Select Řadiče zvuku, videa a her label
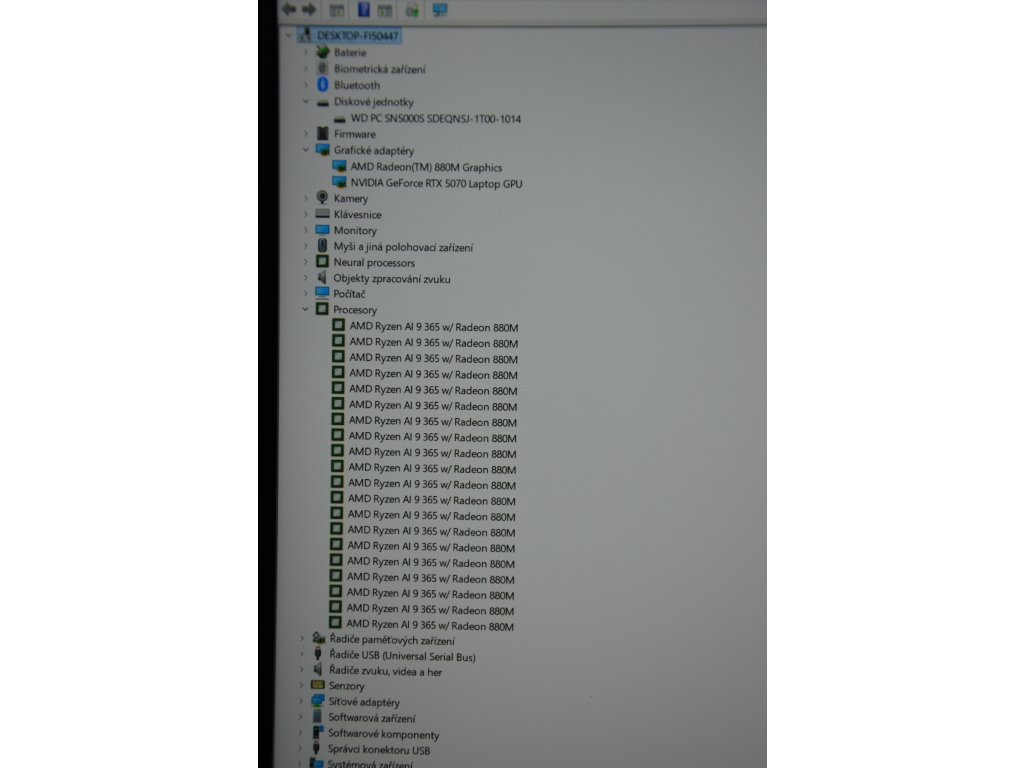 click(x=385, y=671)
